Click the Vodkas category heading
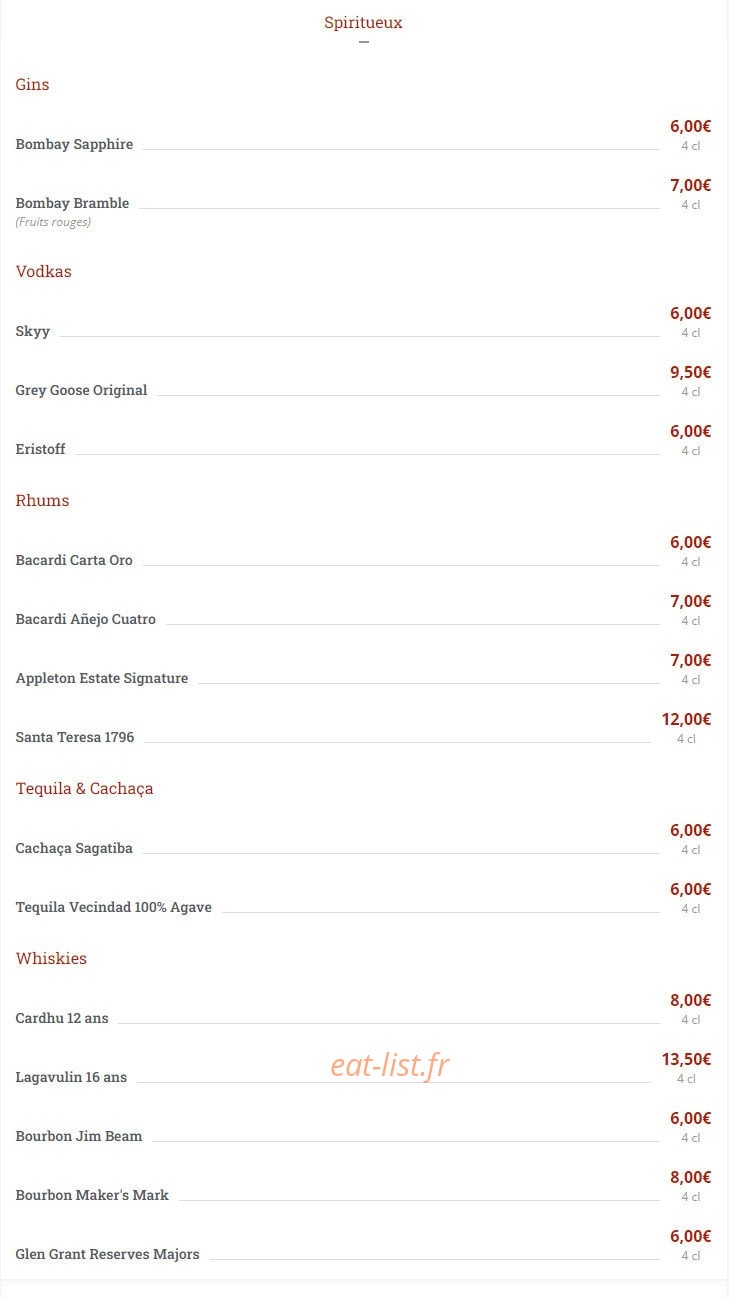 [43, 271]
